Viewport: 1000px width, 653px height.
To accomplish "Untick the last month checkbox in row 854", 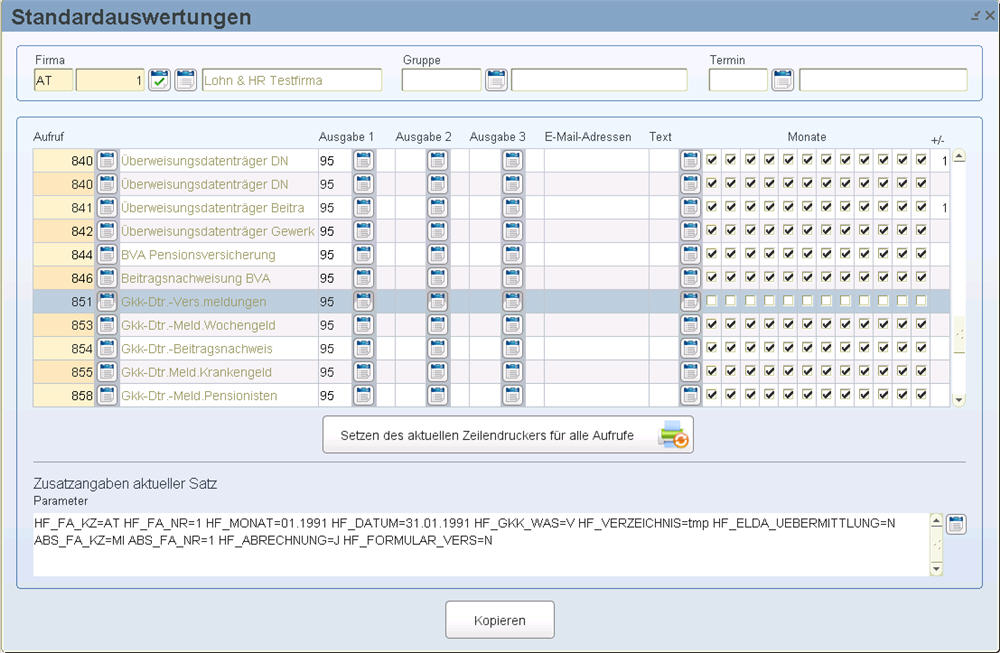I will pos(921,348).
